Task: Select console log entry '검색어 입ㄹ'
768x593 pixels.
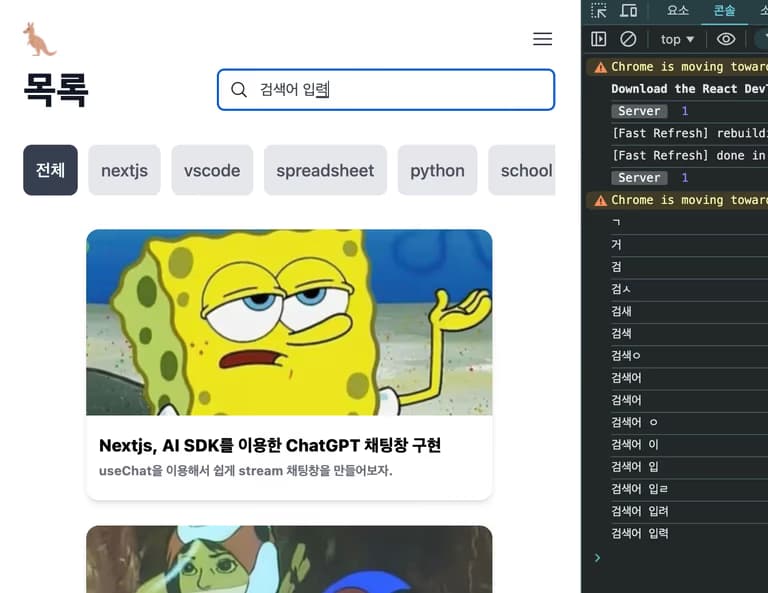Action: click(640, 489)
